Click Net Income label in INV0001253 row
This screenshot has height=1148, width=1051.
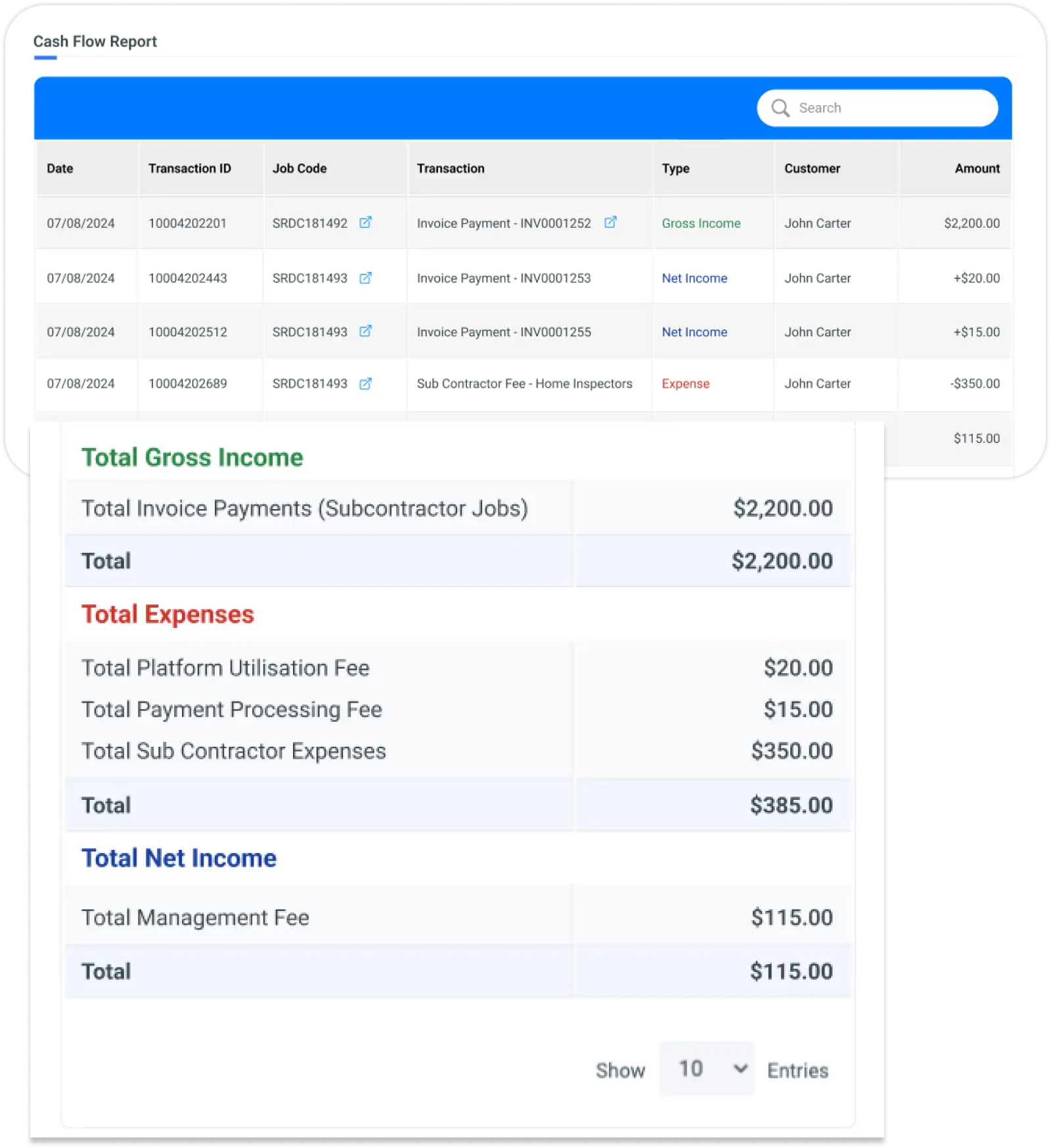[x=694, y=278]
